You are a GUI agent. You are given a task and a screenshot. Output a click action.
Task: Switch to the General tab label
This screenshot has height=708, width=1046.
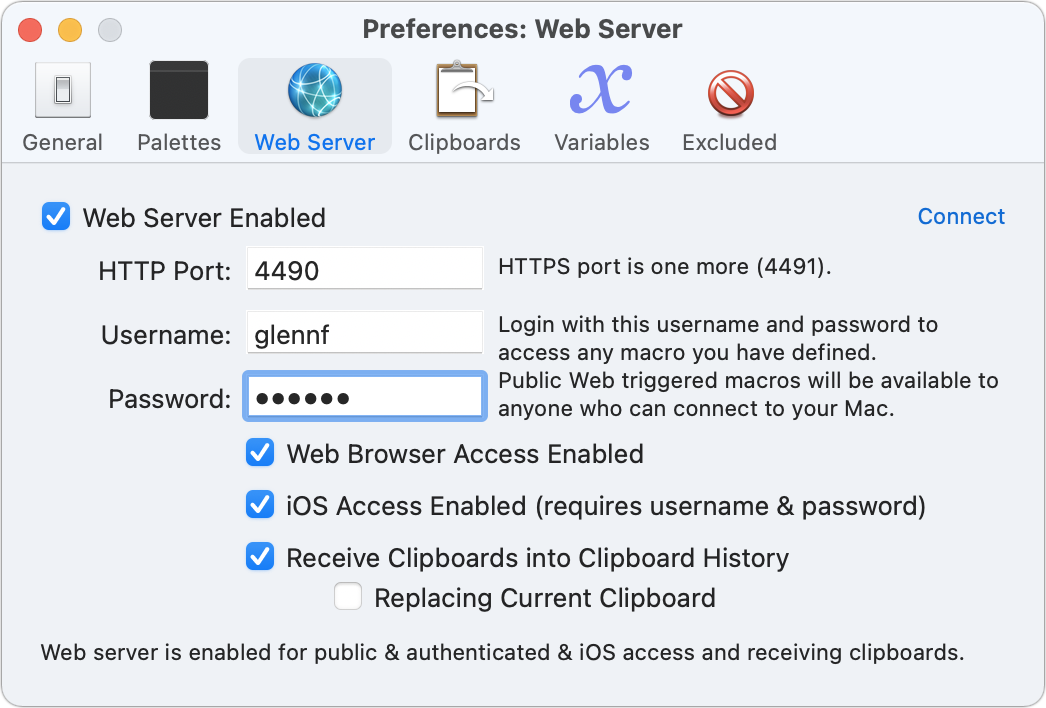pos(63,142)
